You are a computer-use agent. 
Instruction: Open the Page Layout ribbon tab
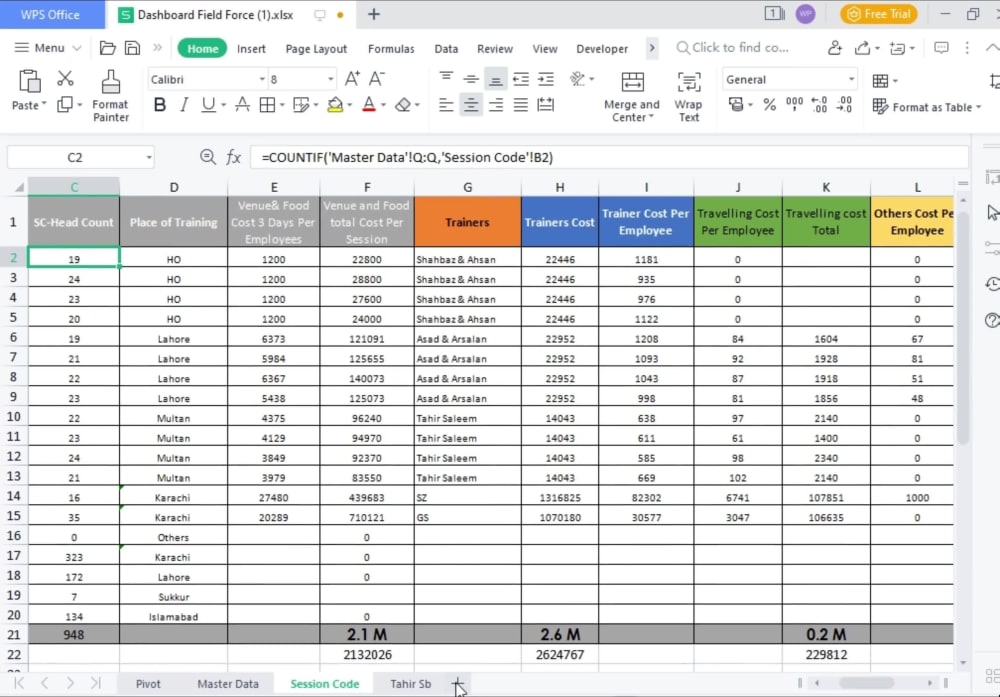click(x=316, y=48)
